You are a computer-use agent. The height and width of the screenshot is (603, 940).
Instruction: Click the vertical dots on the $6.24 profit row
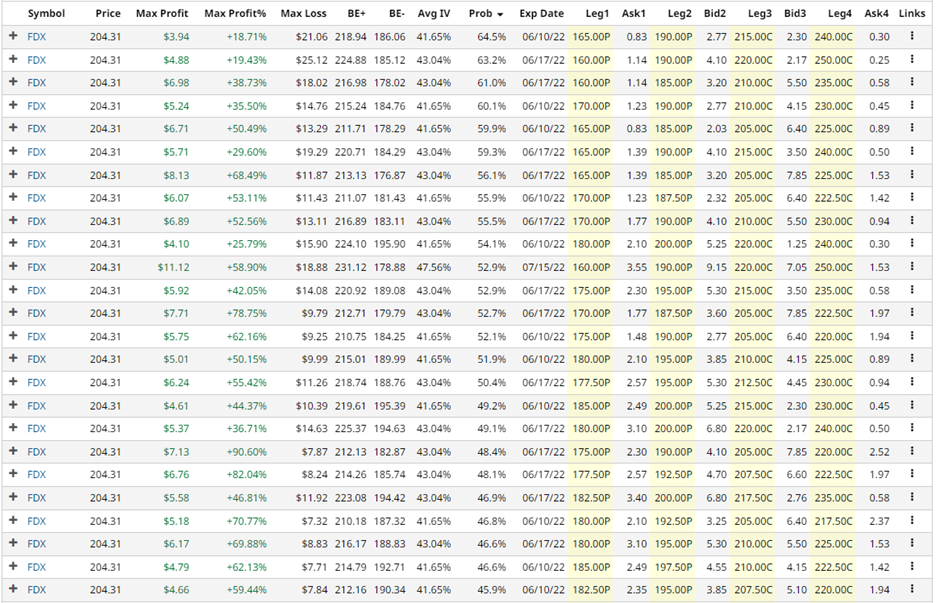coord(912,382)
